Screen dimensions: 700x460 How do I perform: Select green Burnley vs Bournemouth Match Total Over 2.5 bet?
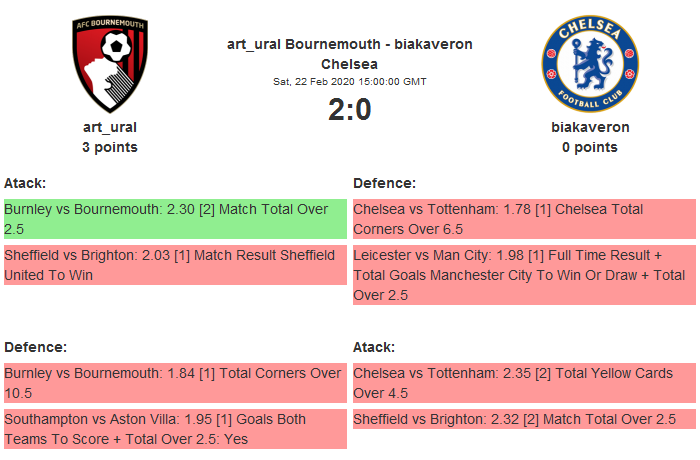[x=175, y=219]
